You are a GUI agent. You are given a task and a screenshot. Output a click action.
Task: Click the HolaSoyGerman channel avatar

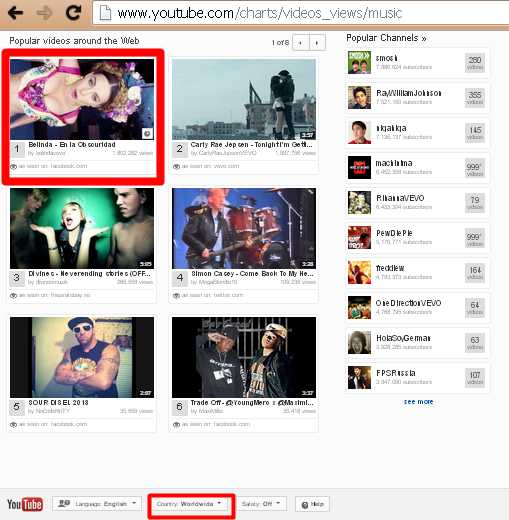coord(359,342)
